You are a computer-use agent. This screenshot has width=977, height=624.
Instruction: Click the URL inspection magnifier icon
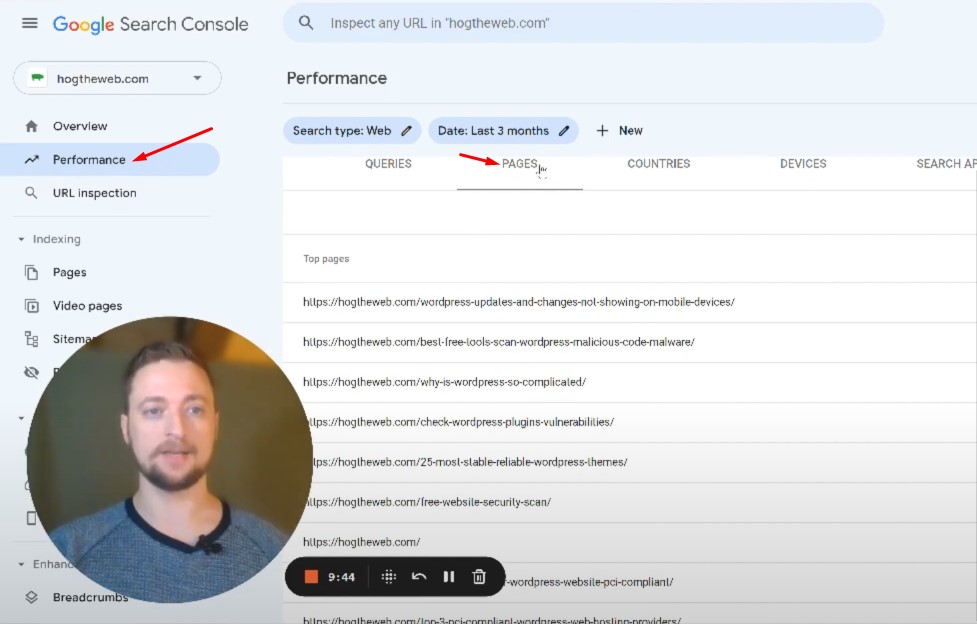(31, 193)
